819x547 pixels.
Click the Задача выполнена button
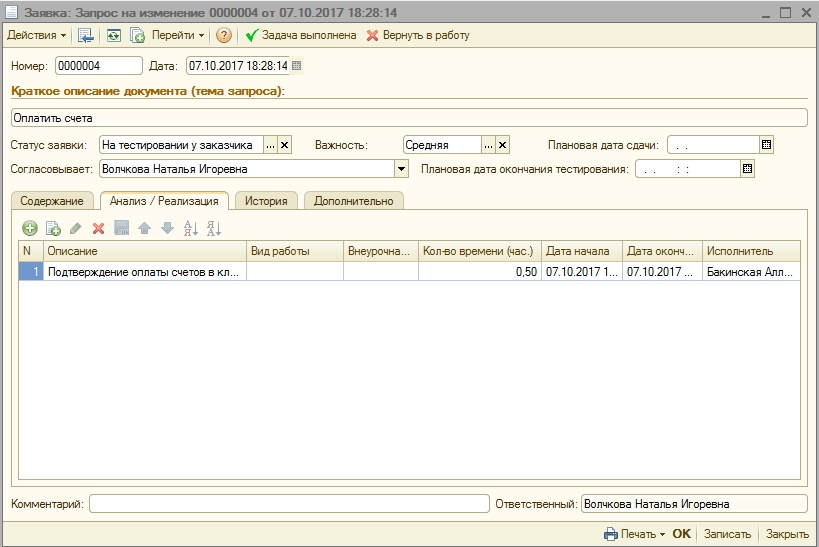point(300,35)
